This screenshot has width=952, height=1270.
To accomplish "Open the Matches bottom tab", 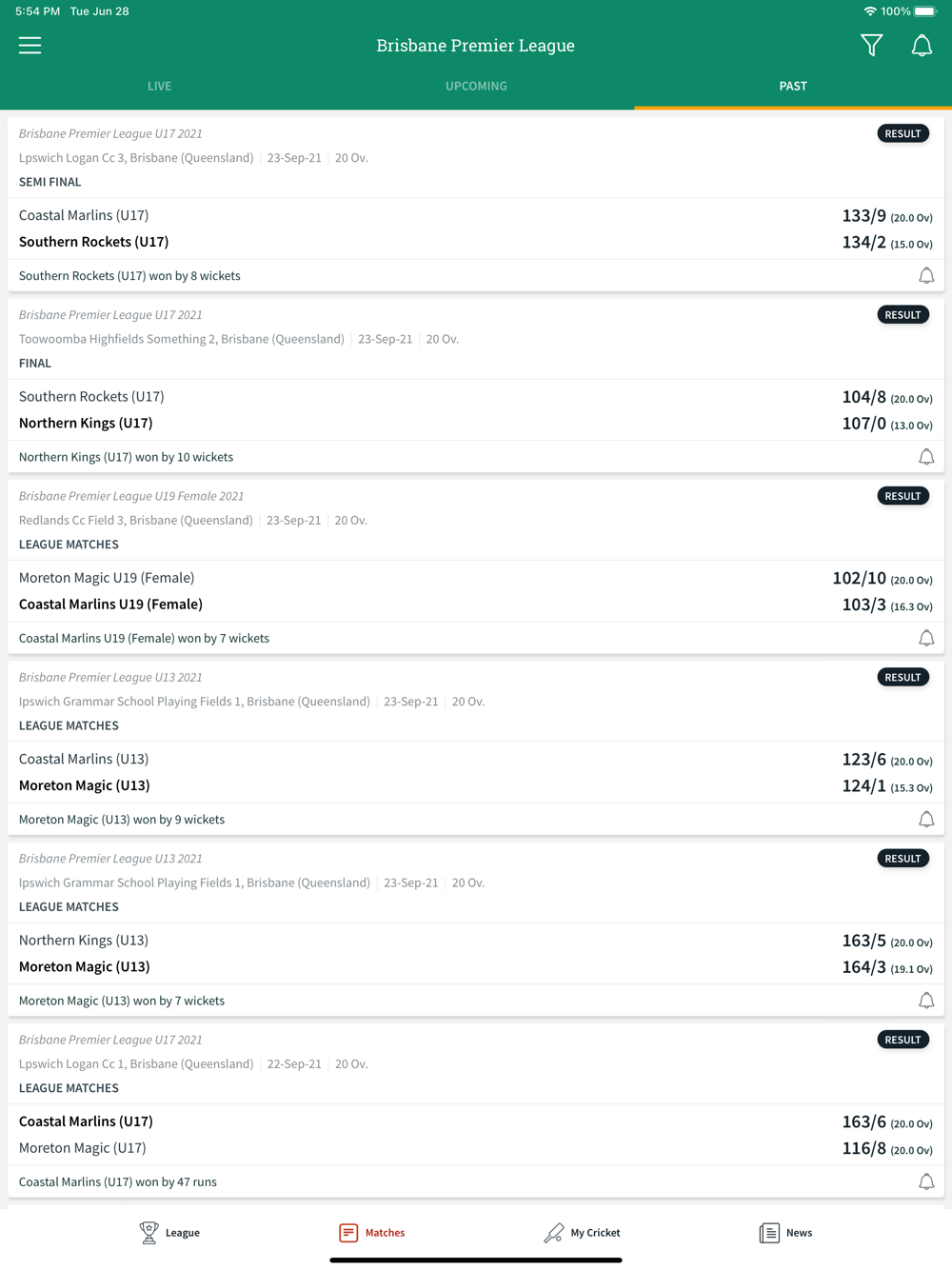I will pyautogui.click(x=372, y=1233).
